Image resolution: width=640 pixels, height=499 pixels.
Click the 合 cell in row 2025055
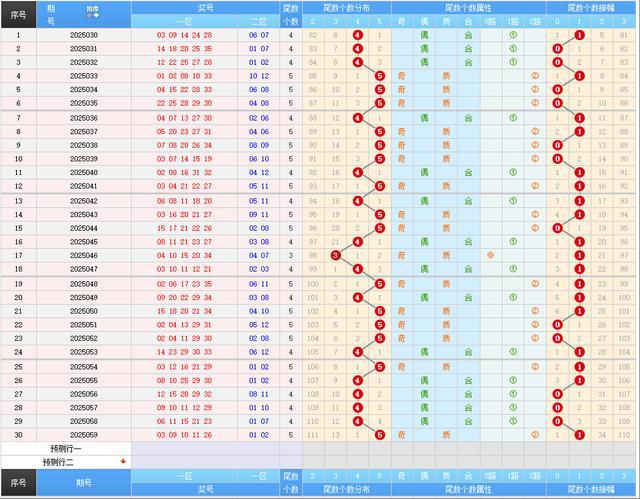(x=468, y=381)
